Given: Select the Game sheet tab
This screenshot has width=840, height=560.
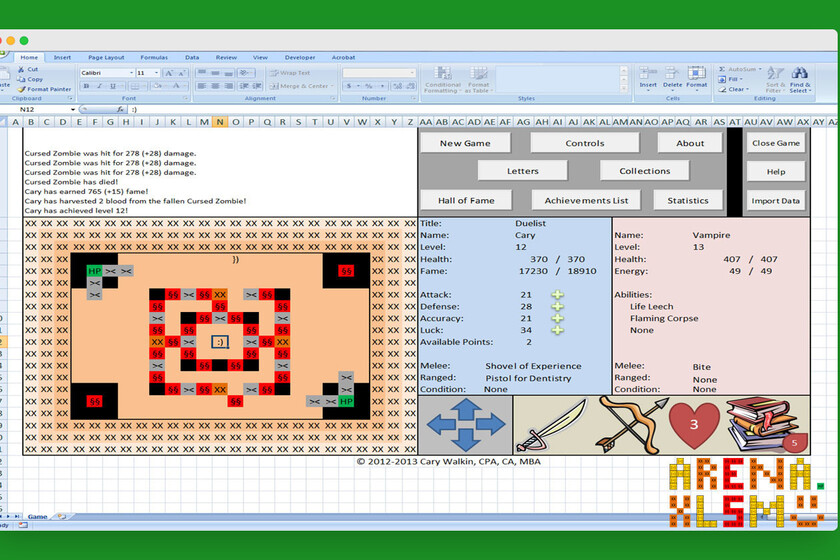Looking at the screenshot, I should click(x=38, y=517).
